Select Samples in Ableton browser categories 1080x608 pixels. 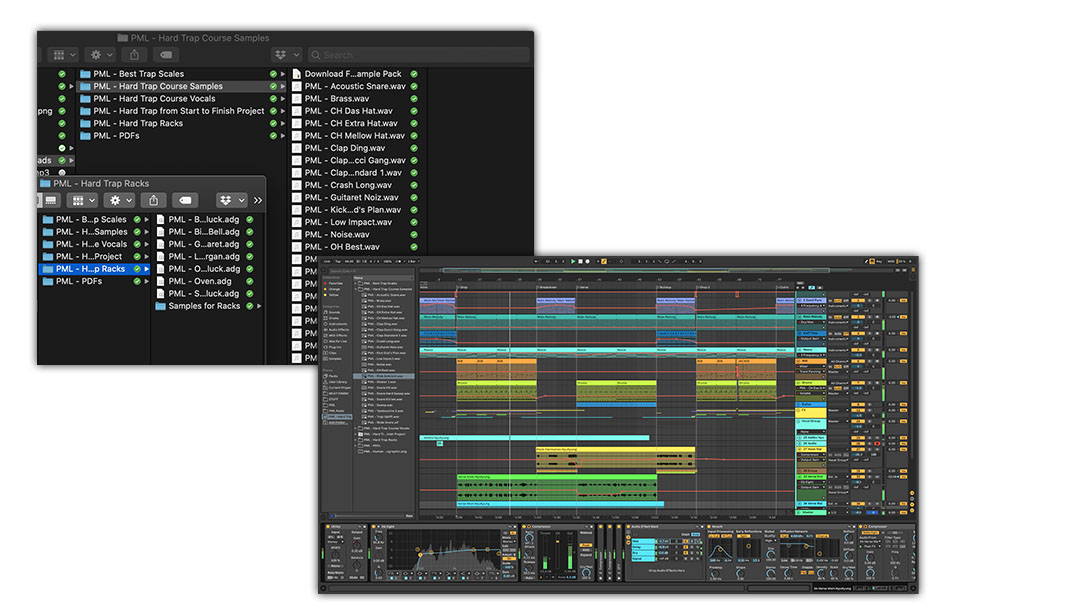click(335, 359)
